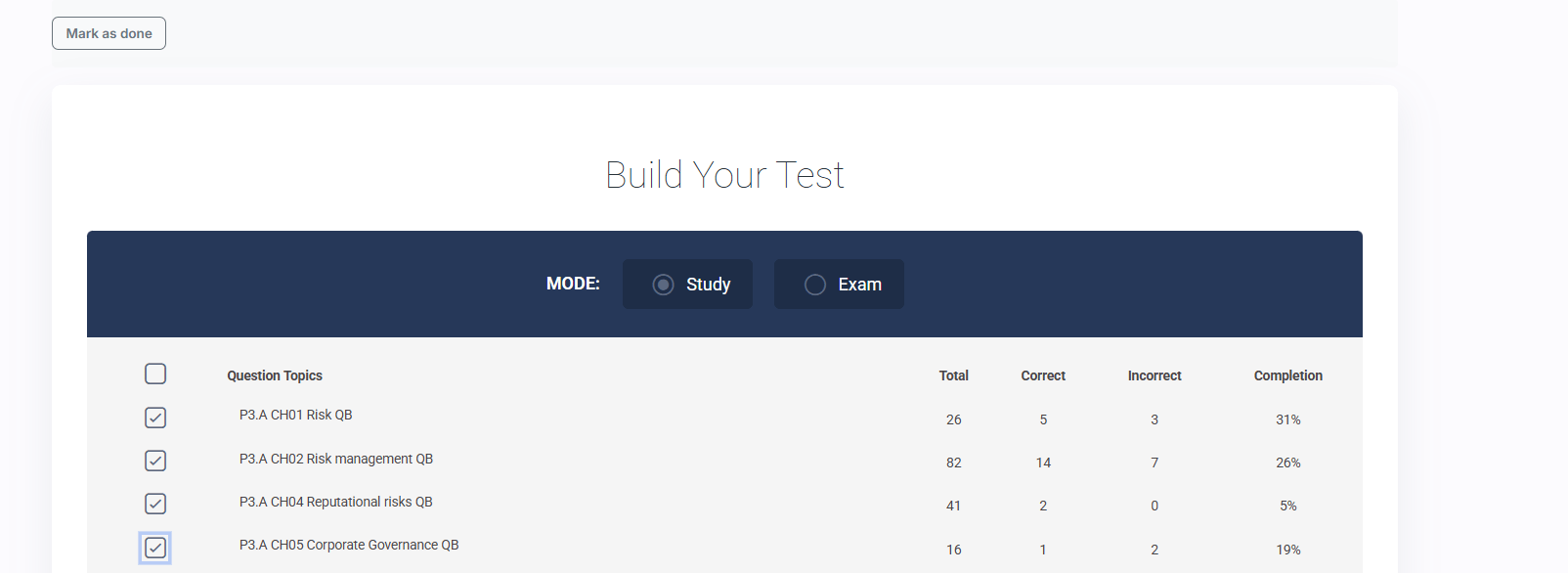Viewport: 1568px width, 573px height.
Task: Click the Correct column header
Action: (x=1043, y=375)
